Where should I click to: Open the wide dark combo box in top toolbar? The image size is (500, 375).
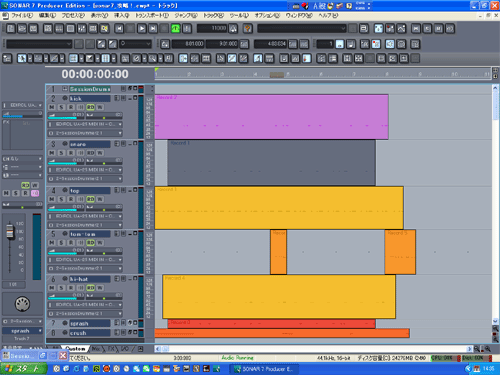click(x=302, y=29)
